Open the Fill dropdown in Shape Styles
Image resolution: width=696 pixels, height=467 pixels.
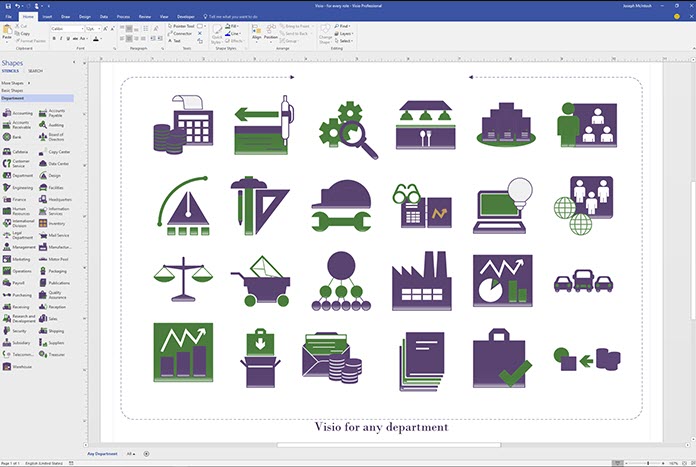click(232, 26)
